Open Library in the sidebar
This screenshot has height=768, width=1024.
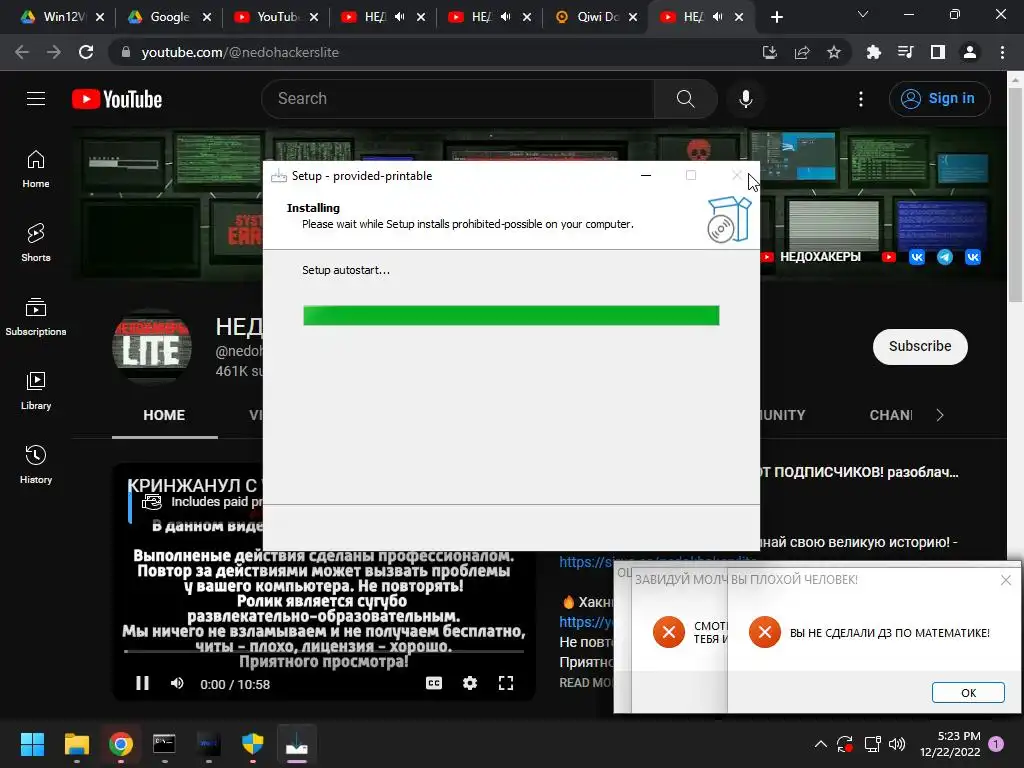point(36,391)
